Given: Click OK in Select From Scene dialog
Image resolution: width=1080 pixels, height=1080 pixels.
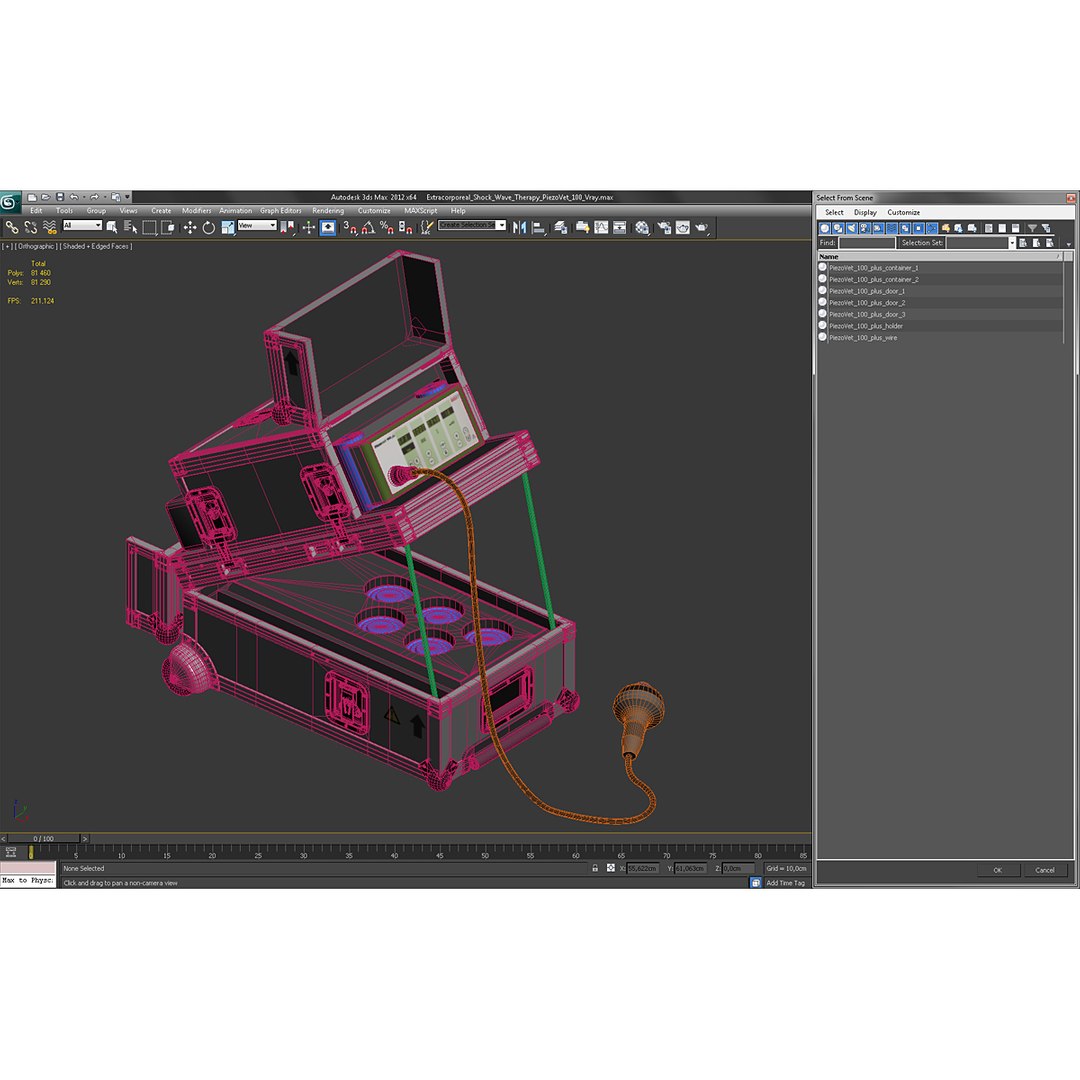Looking at the screenshot, I should click(997, 870).
